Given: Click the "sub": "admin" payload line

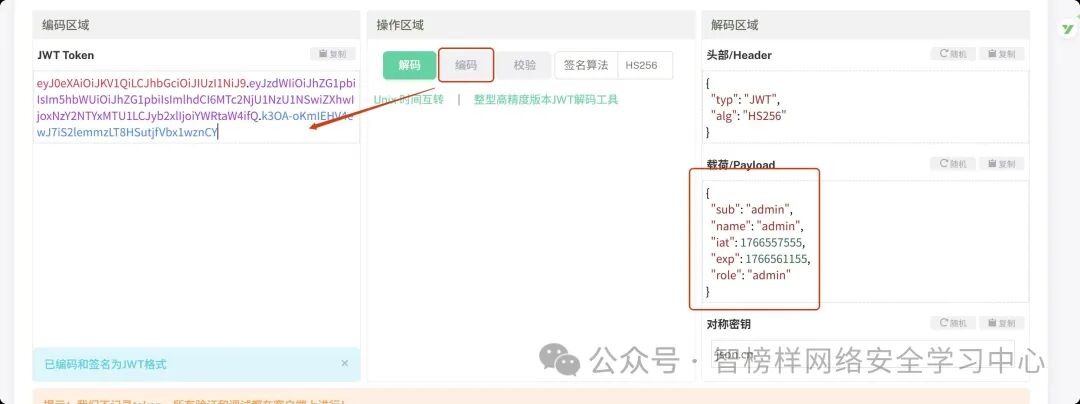Looking at the screenshot, I should coord(751,209).
